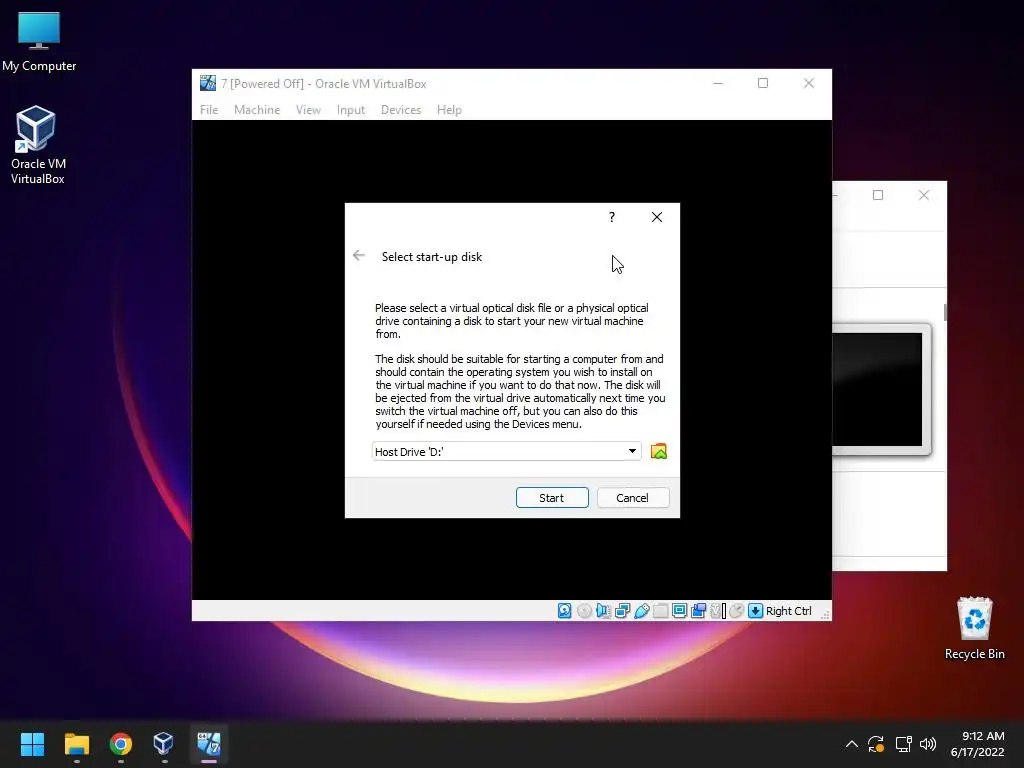Close the Select start-up disk dialog
This screenshot has width=1024, height=768.
[657, 217]
